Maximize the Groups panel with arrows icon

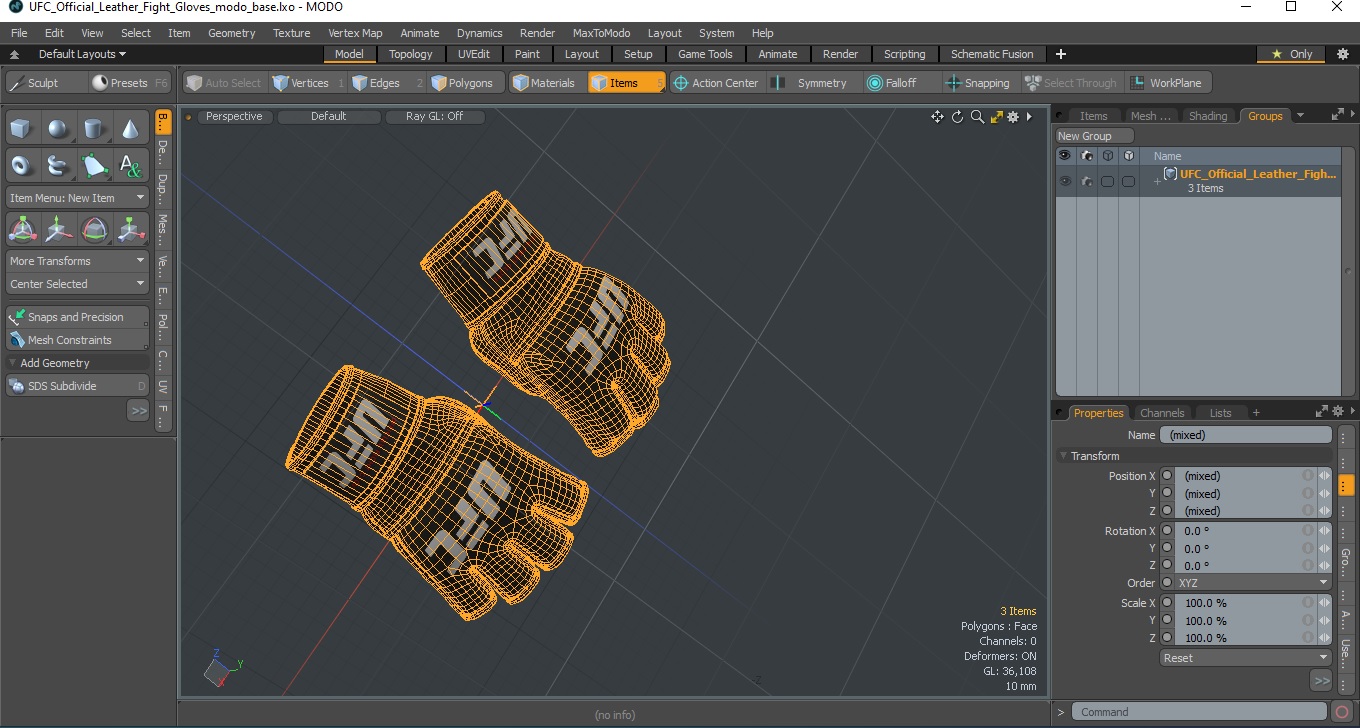[1338, 116]
